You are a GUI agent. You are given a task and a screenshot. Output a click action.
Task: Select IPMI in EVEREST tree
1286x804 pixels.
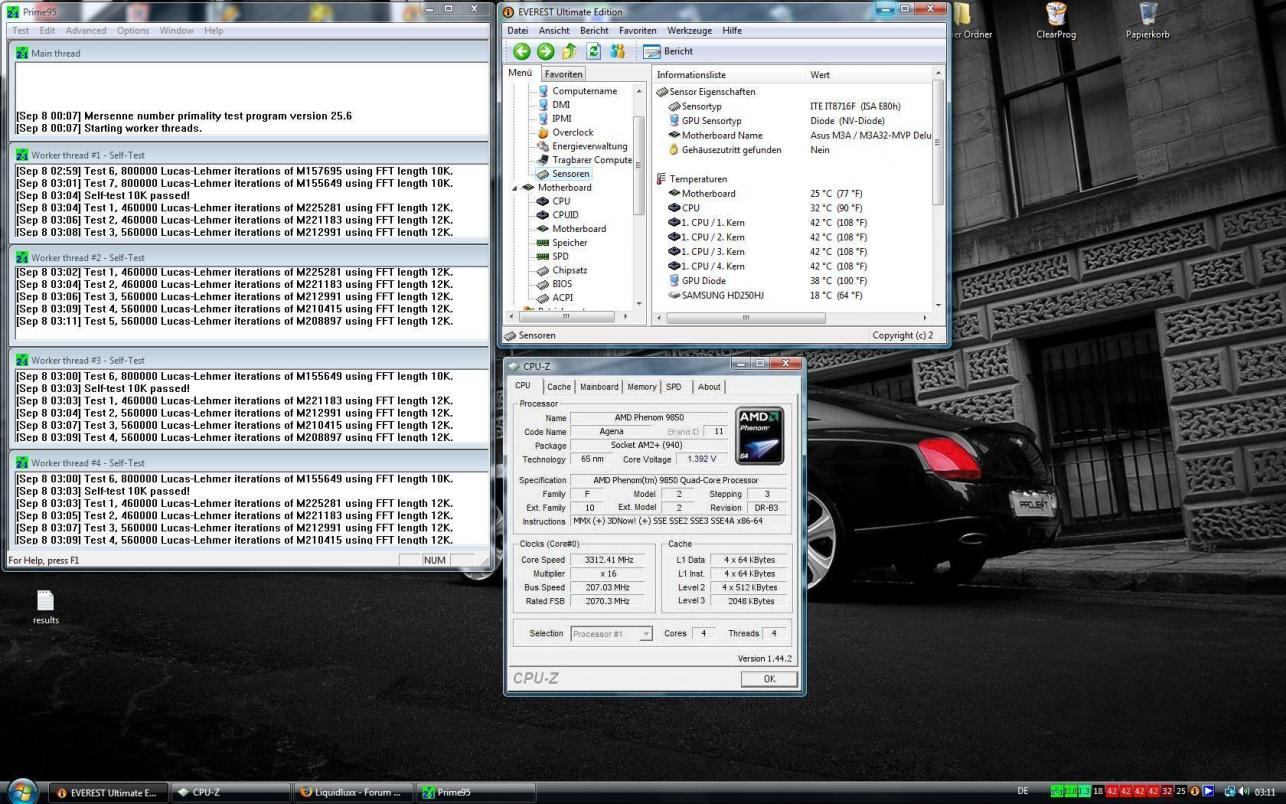coord(554,118)
